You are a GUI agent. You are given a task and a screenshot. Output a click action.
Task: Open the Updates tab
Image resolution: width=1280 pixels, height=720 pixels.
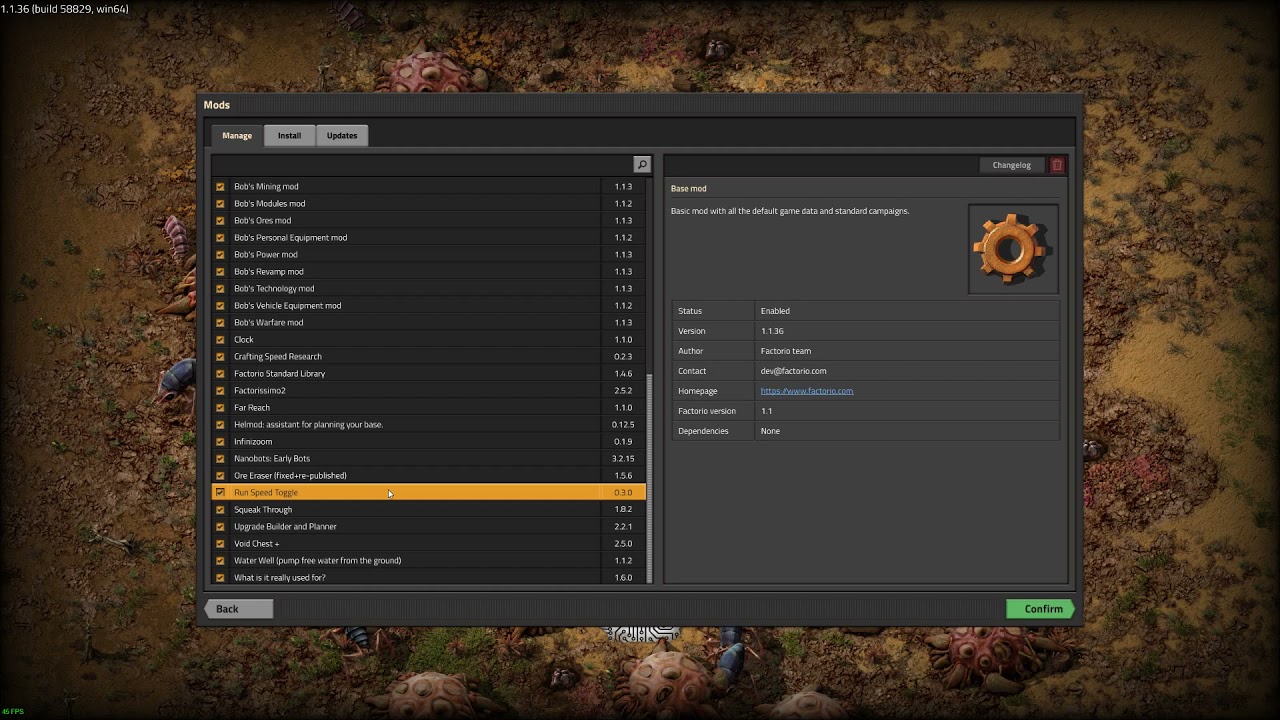click(x=342, y=135)
